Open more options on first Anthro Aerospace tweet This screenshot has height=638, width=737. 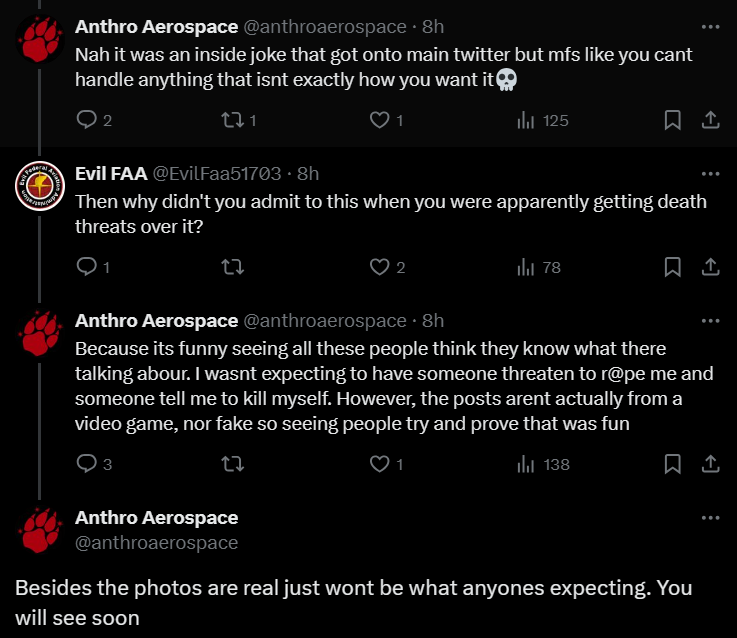[x=710, y=27]
